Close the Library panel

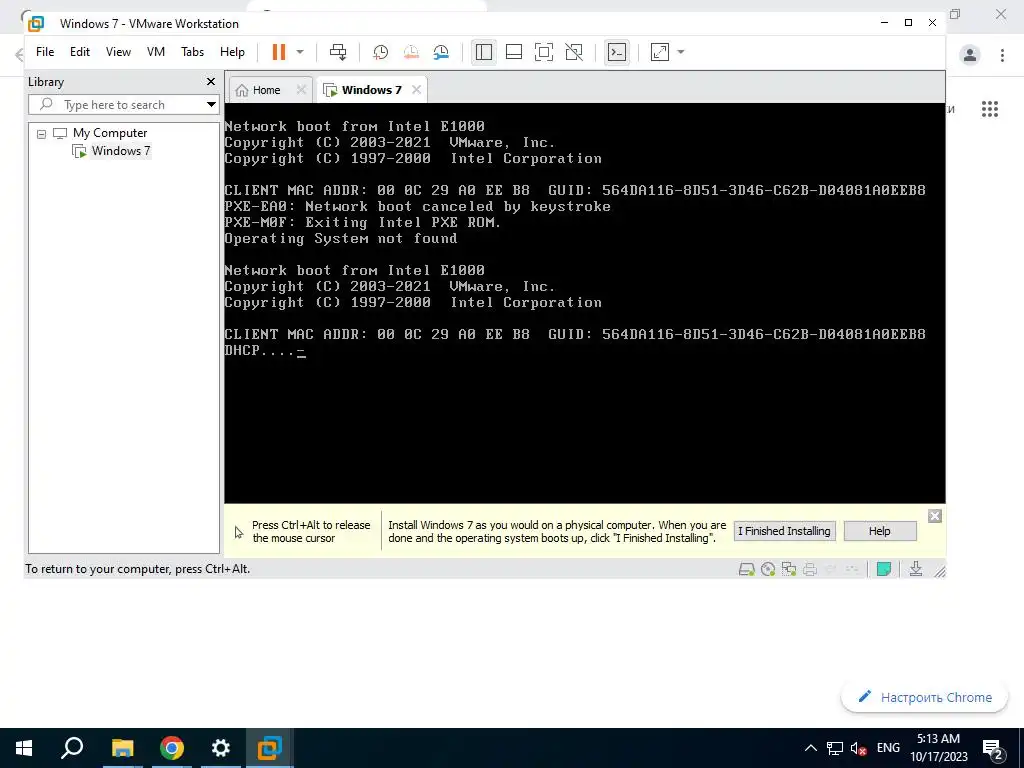pyautogui.click(x=210, y=82)
